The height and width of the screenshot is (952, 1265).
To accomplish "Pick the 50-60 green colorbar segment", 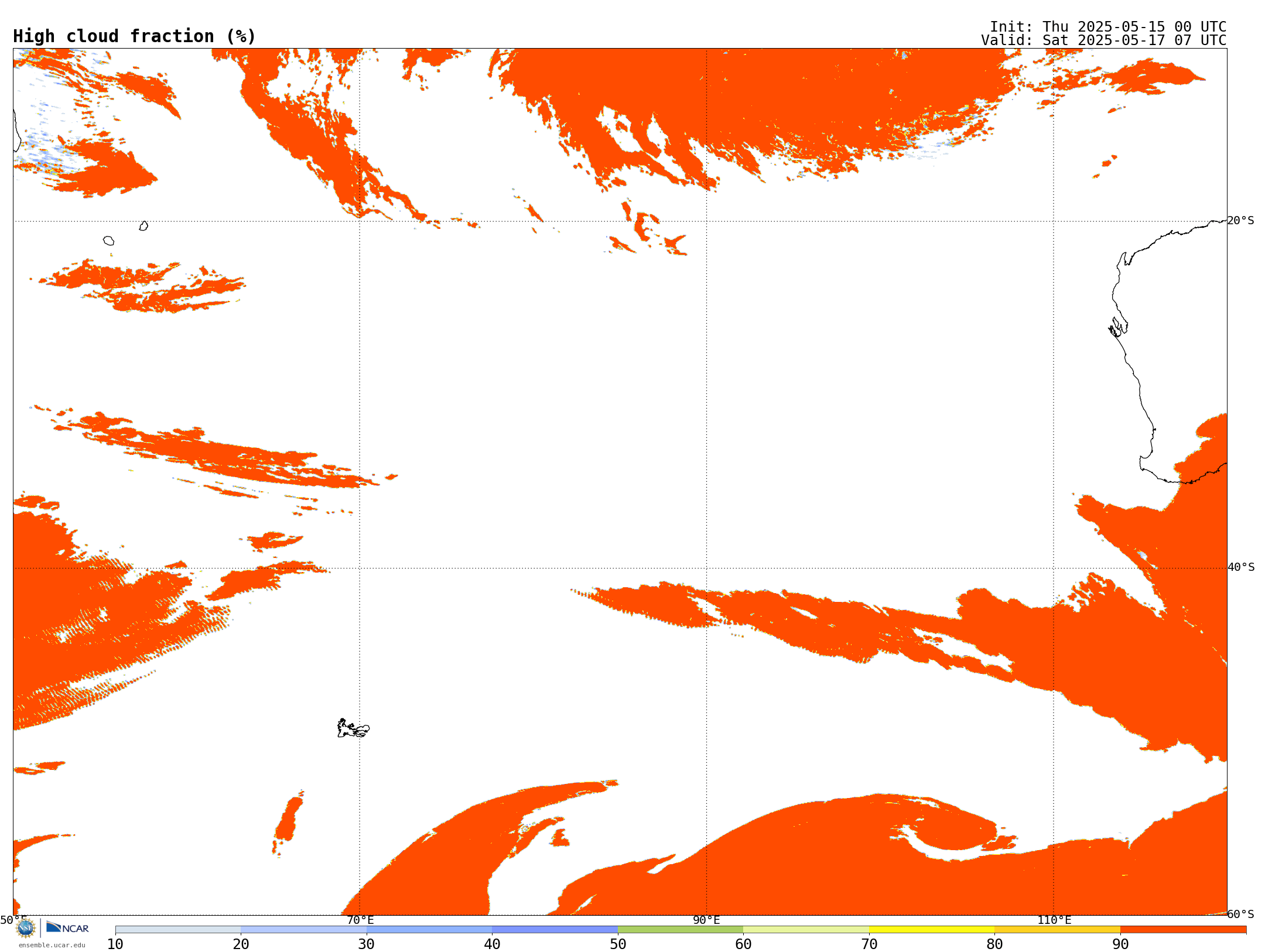I will click(x=681, y=930).
